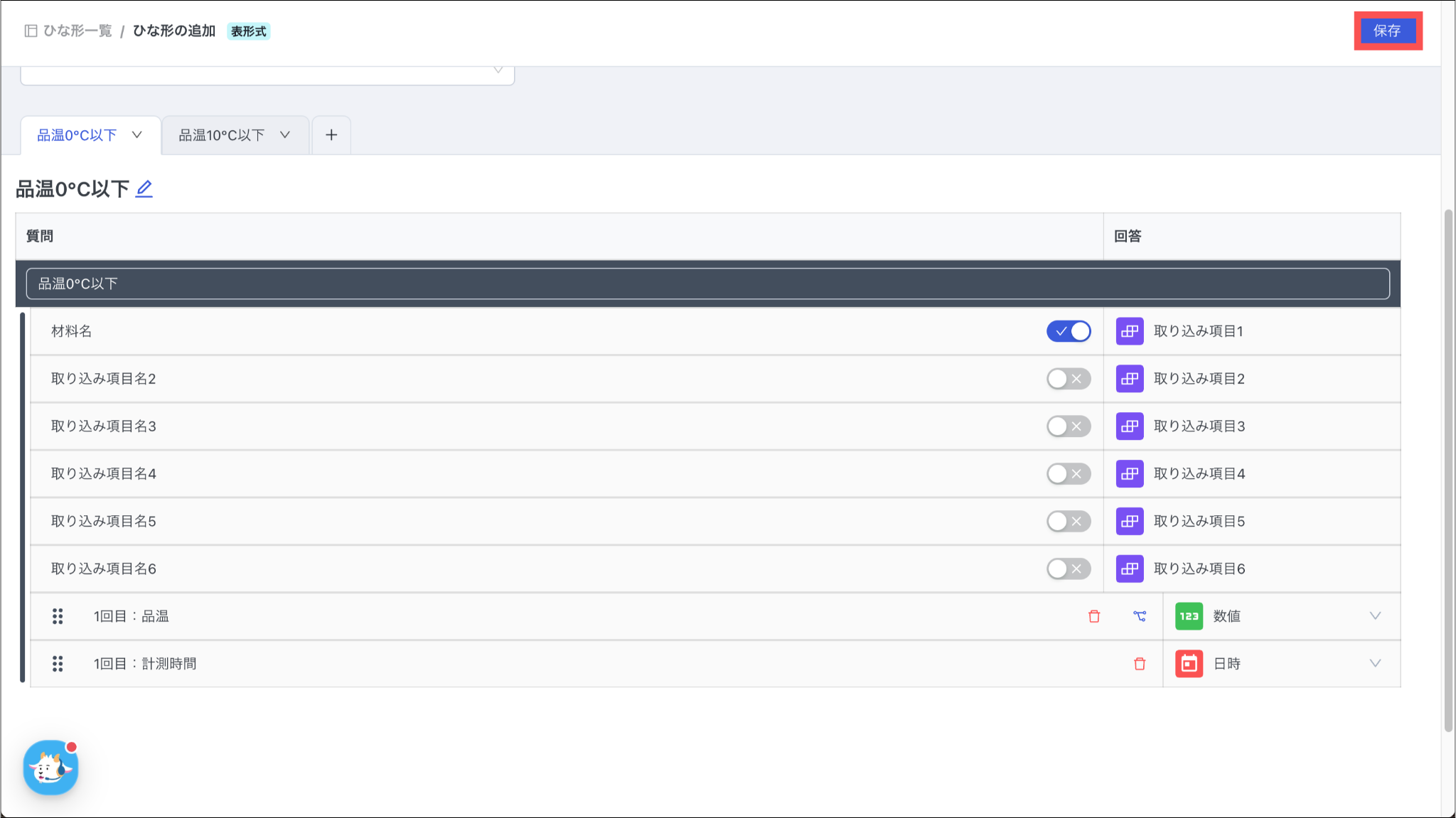Expand the 数値 answer type dropdown
The image size is (1456, 818).
[x=1375, y=616]
